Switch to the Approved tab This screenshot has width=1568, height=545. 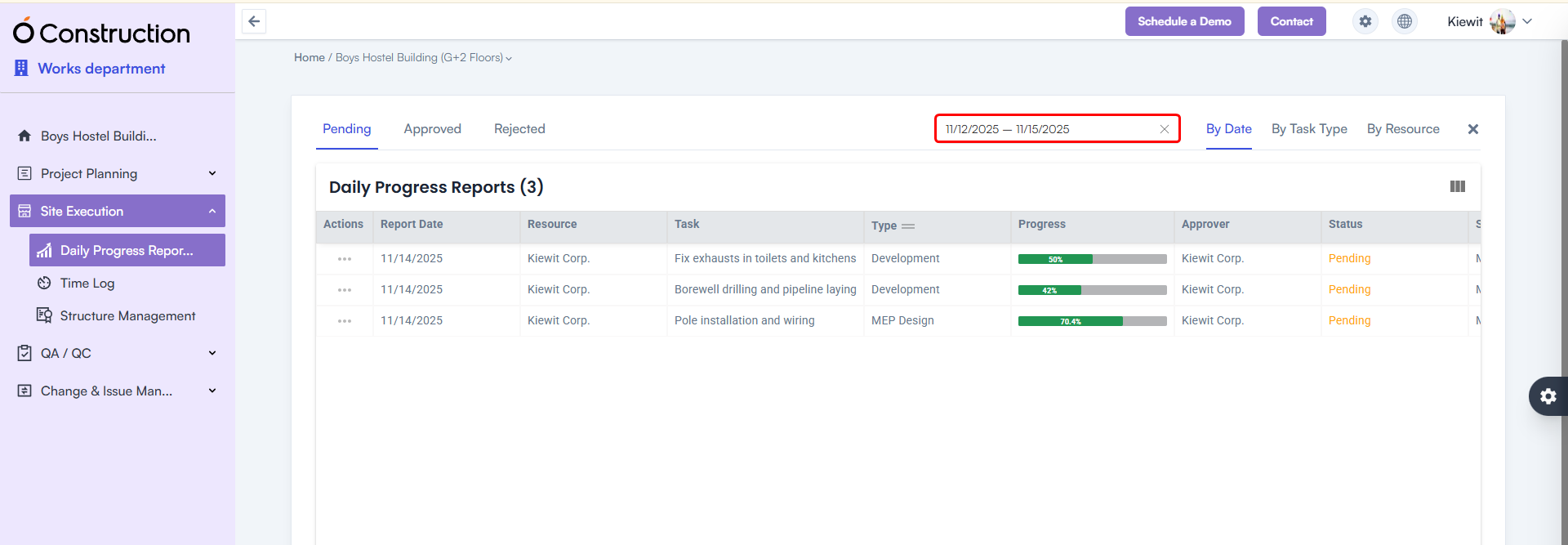point(432,129)
